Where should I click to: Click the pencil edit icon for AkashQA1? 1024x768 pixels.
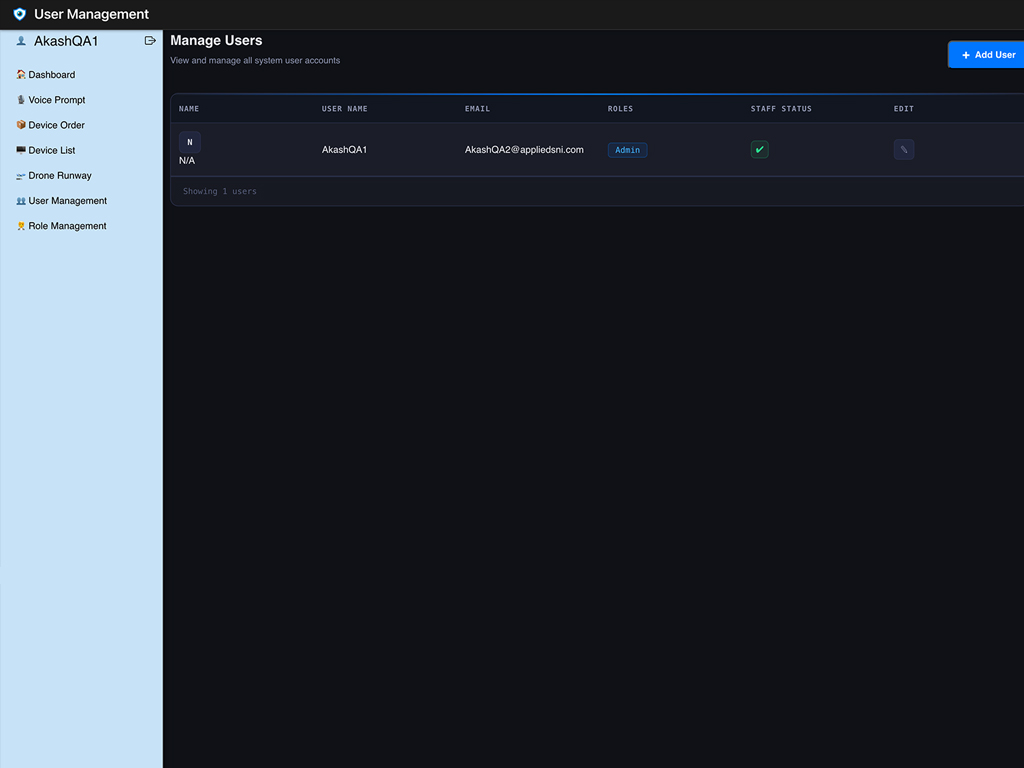(904, 150)
